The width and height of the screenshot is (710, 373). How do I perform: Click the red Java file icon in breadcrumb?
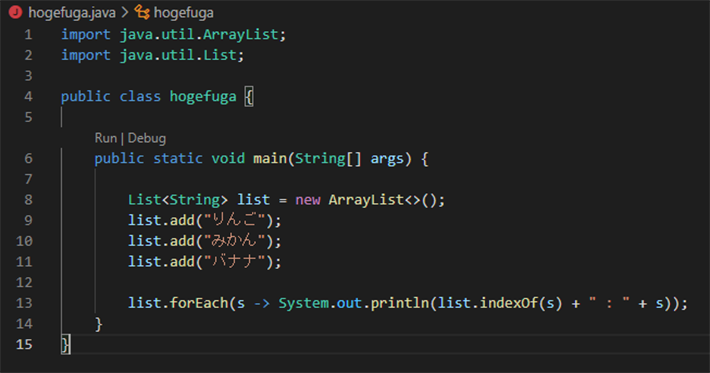15,13
